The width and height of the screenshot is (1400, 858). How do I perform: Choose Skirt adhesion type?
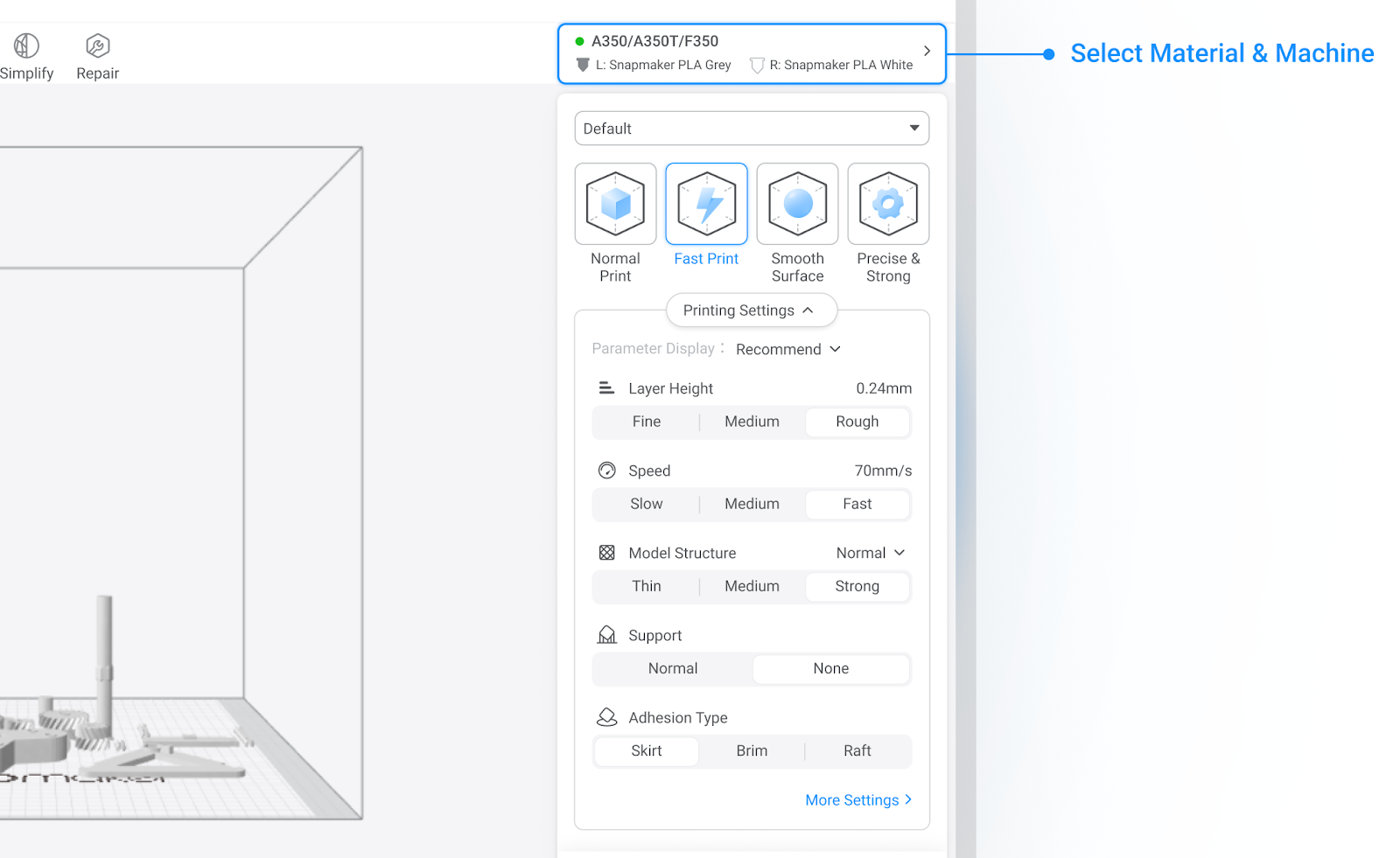(647, 750)
